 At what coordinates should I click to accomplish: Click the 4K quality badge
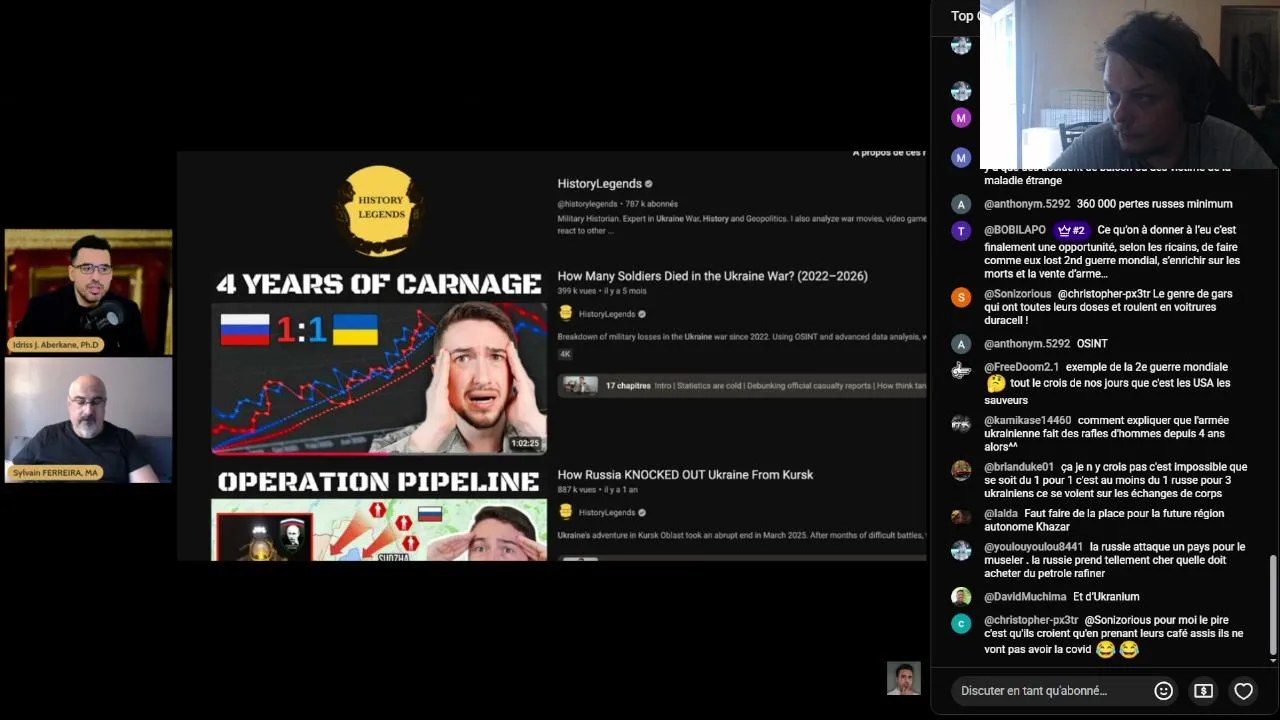coord(565,354)
